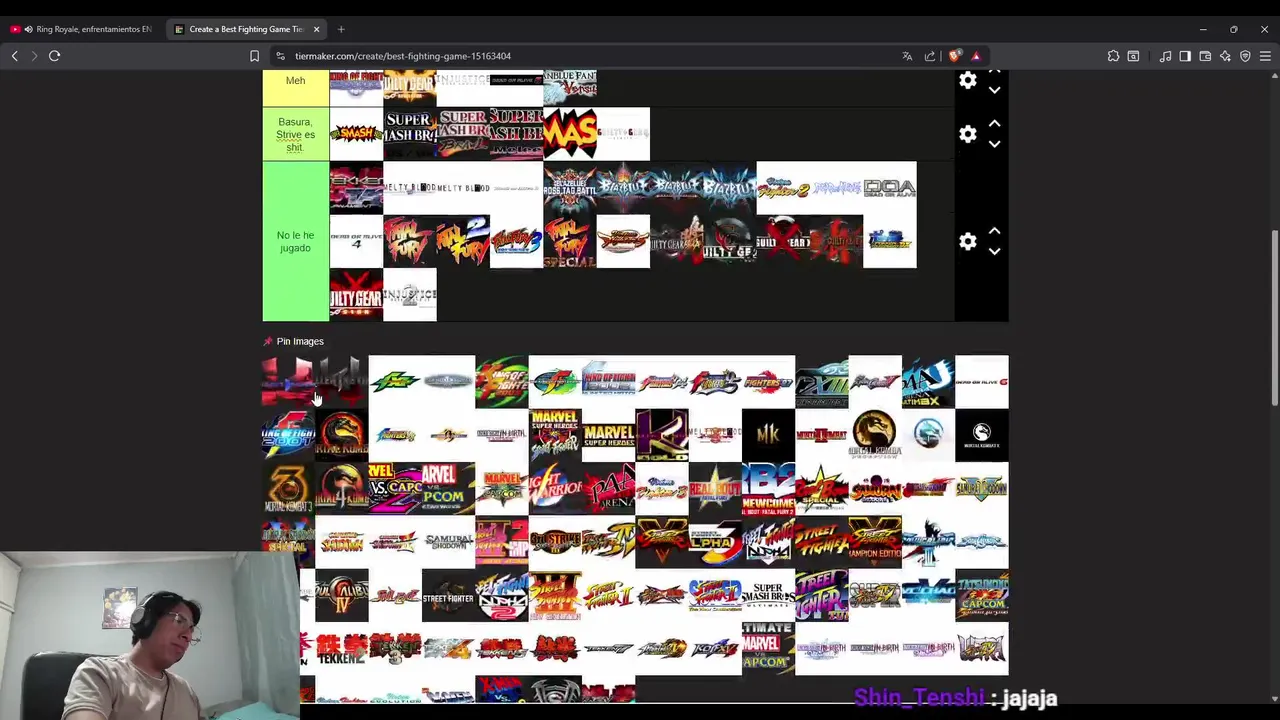Open media control music note icon
The width and height of the screenshot is (1280, 720).
[1165, 56]
